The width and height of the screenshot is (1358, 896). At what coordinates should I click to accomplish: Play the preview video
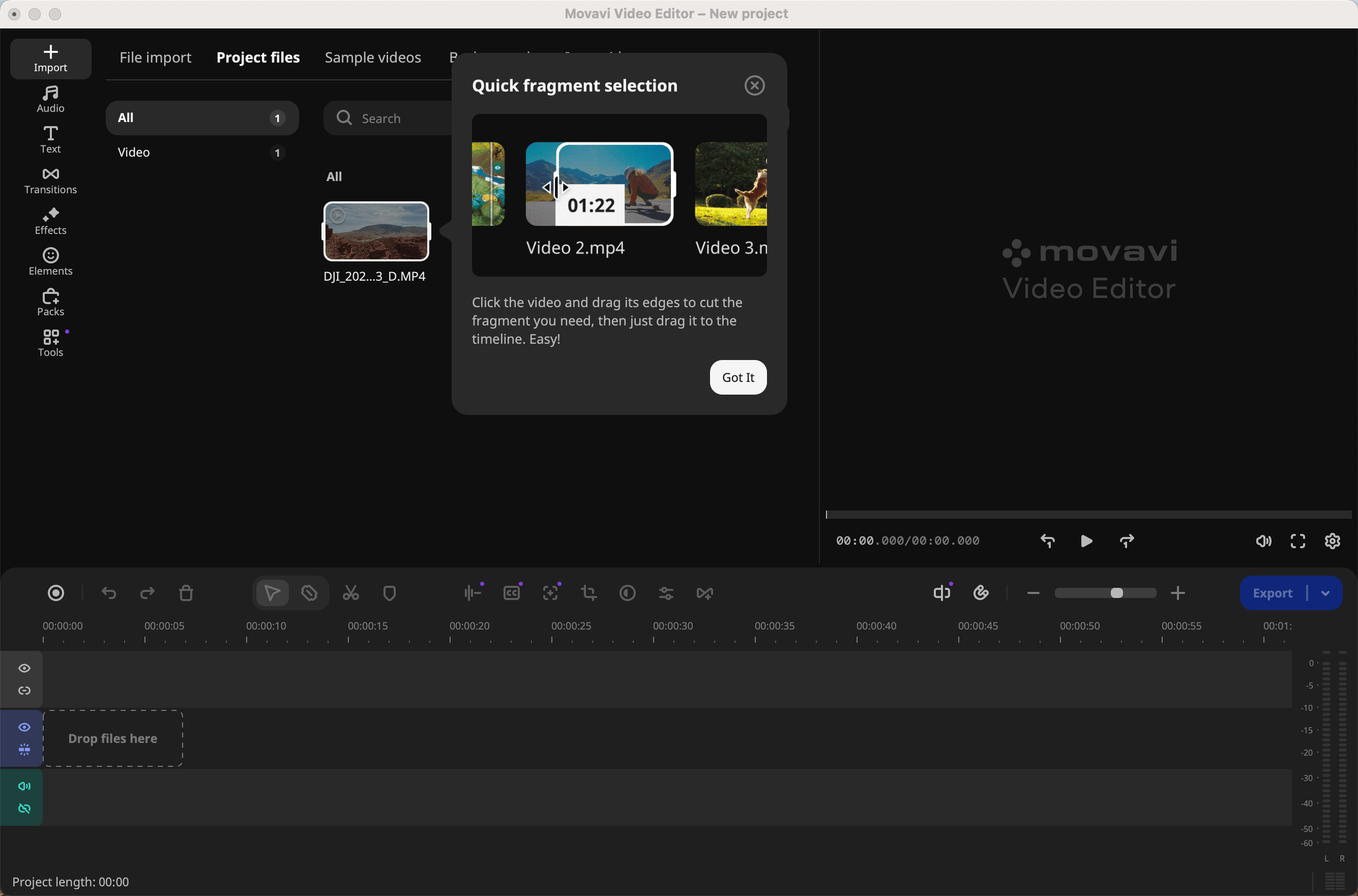(x=1086, y=541)
